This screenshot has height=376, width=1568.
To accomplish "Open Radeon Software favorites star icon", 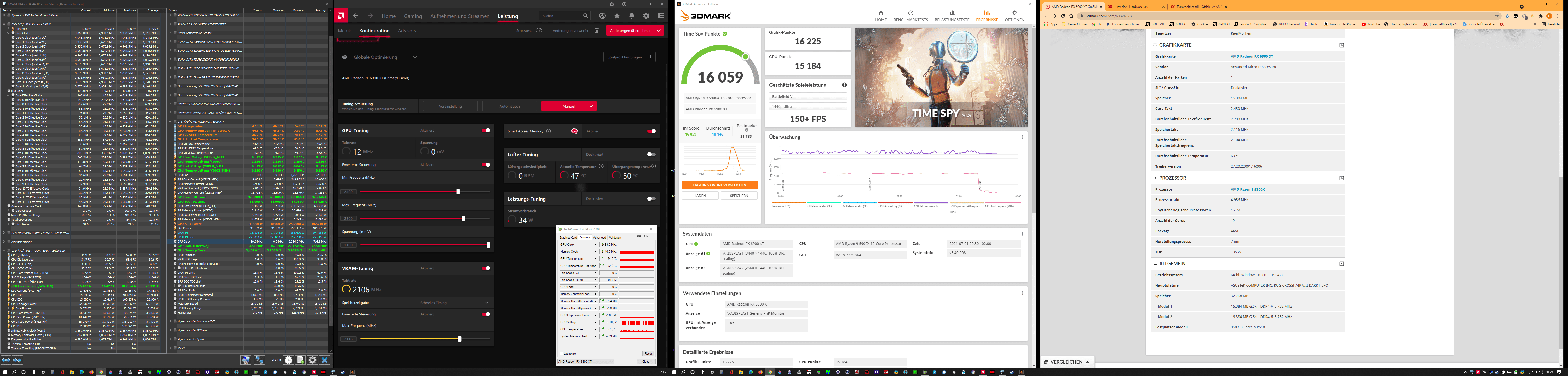I will (x=617, y=16).
